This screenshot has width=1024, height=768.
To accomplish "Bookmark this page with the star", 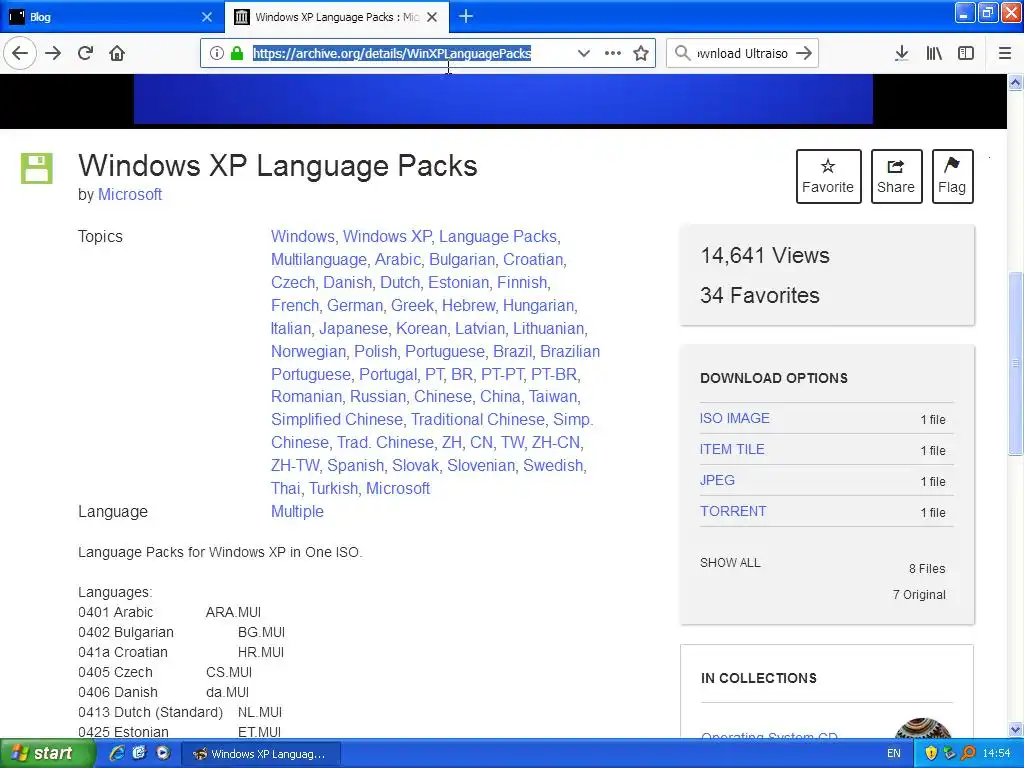I will click(641, 54).
